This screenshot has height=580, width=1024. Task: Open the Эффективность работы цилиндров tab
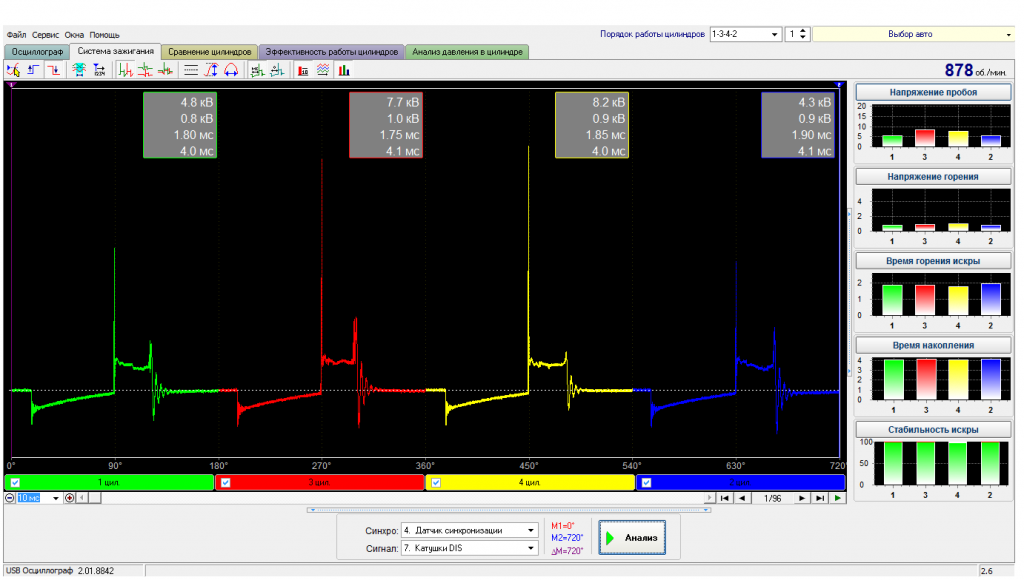tap(332, 52)
